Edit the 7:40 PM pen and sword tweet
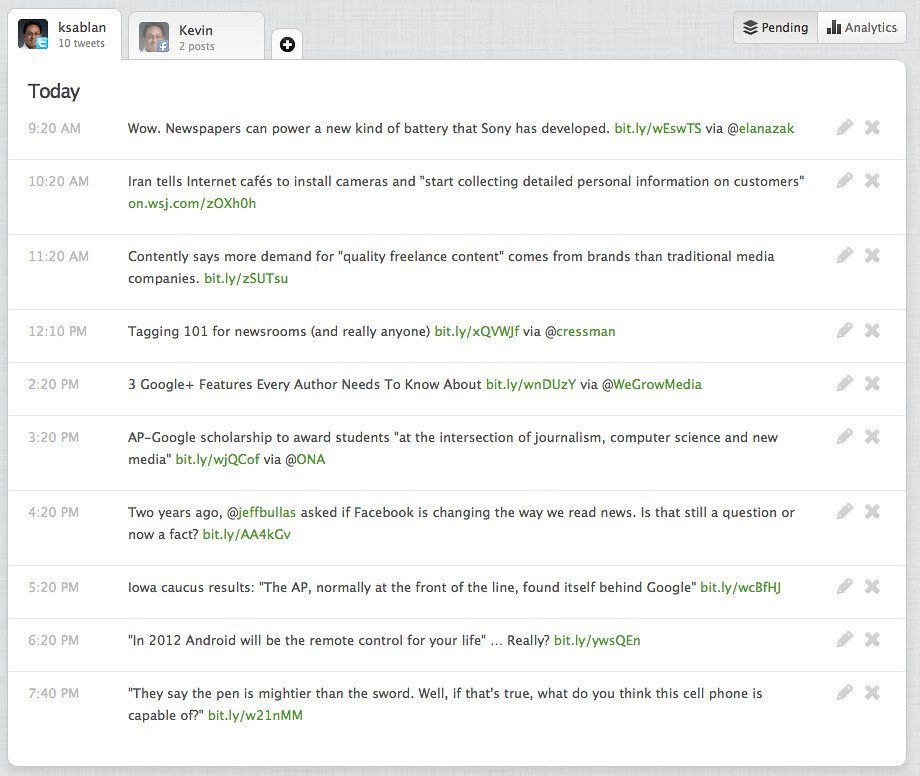The height and width of the screenshot is (776, 920). 844,692
